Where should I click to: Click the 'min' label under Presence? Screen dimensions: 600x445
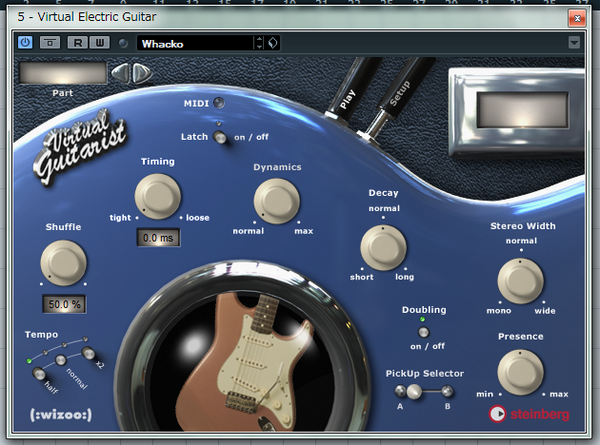(x=484, y=394)
